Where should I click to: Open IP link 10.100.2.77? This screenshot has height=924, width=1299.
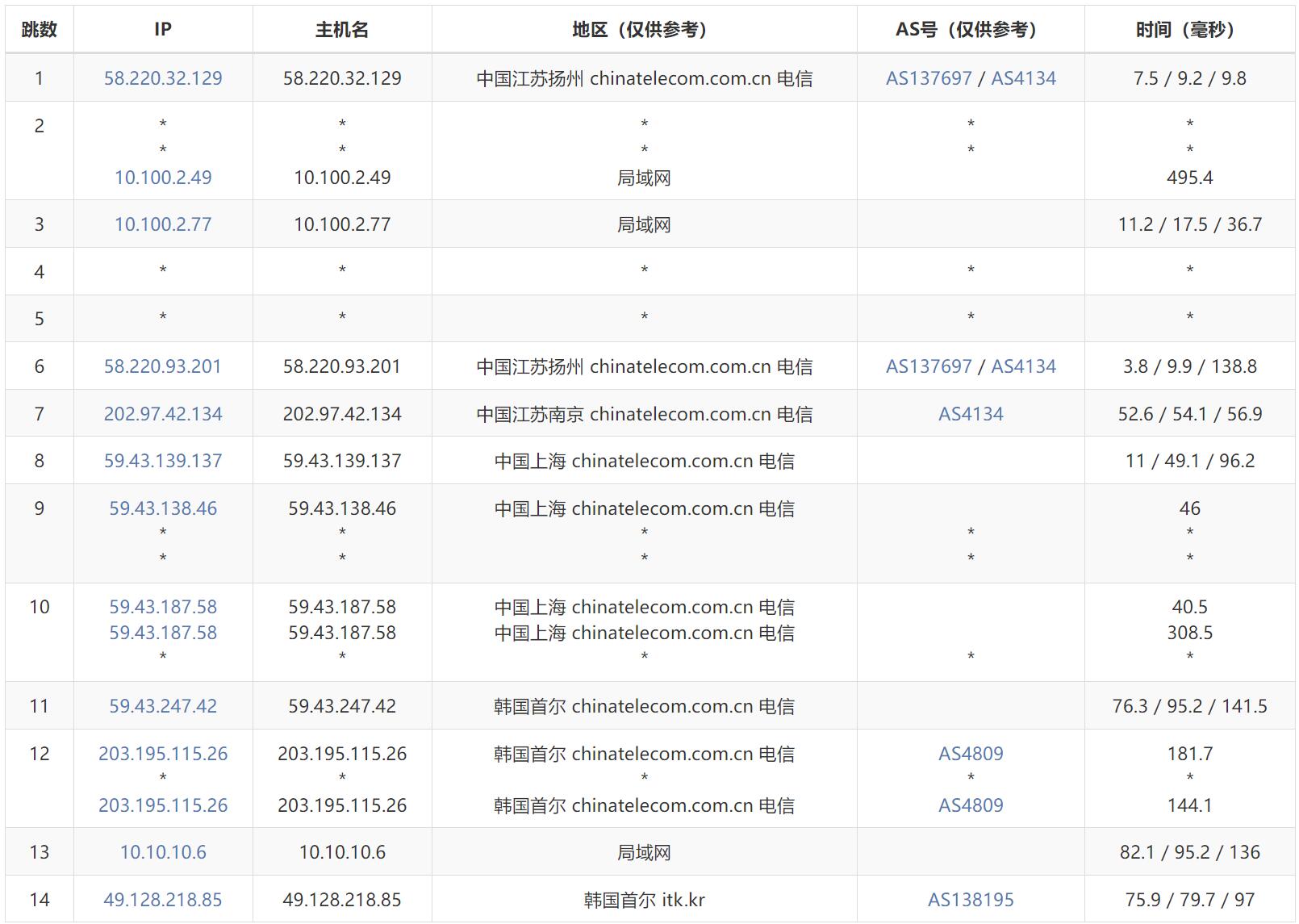[163, 224]
